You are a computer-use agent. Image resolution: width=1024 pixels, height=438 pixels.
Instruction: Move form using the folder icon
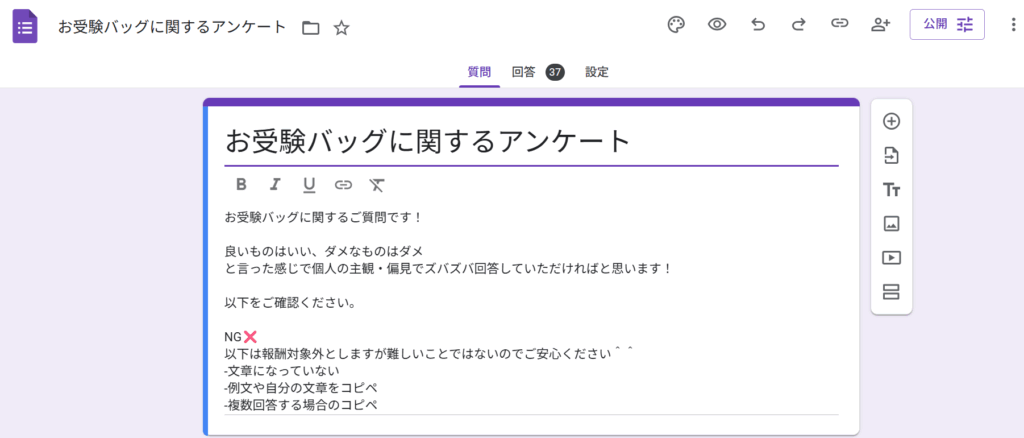311,28
